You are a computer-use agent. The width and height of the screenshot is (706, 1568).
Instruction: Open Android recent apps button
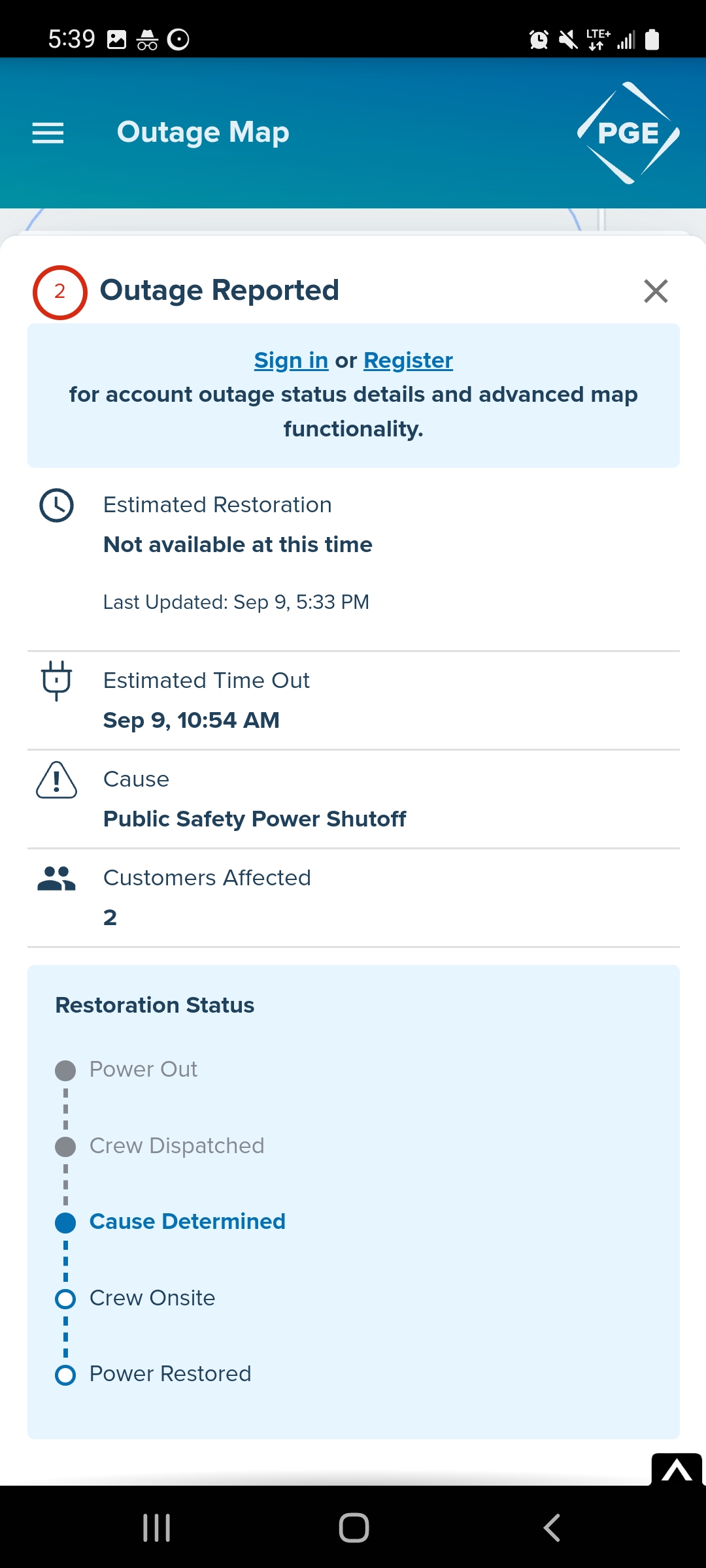pyautogui.click(x=157, y=1527)
